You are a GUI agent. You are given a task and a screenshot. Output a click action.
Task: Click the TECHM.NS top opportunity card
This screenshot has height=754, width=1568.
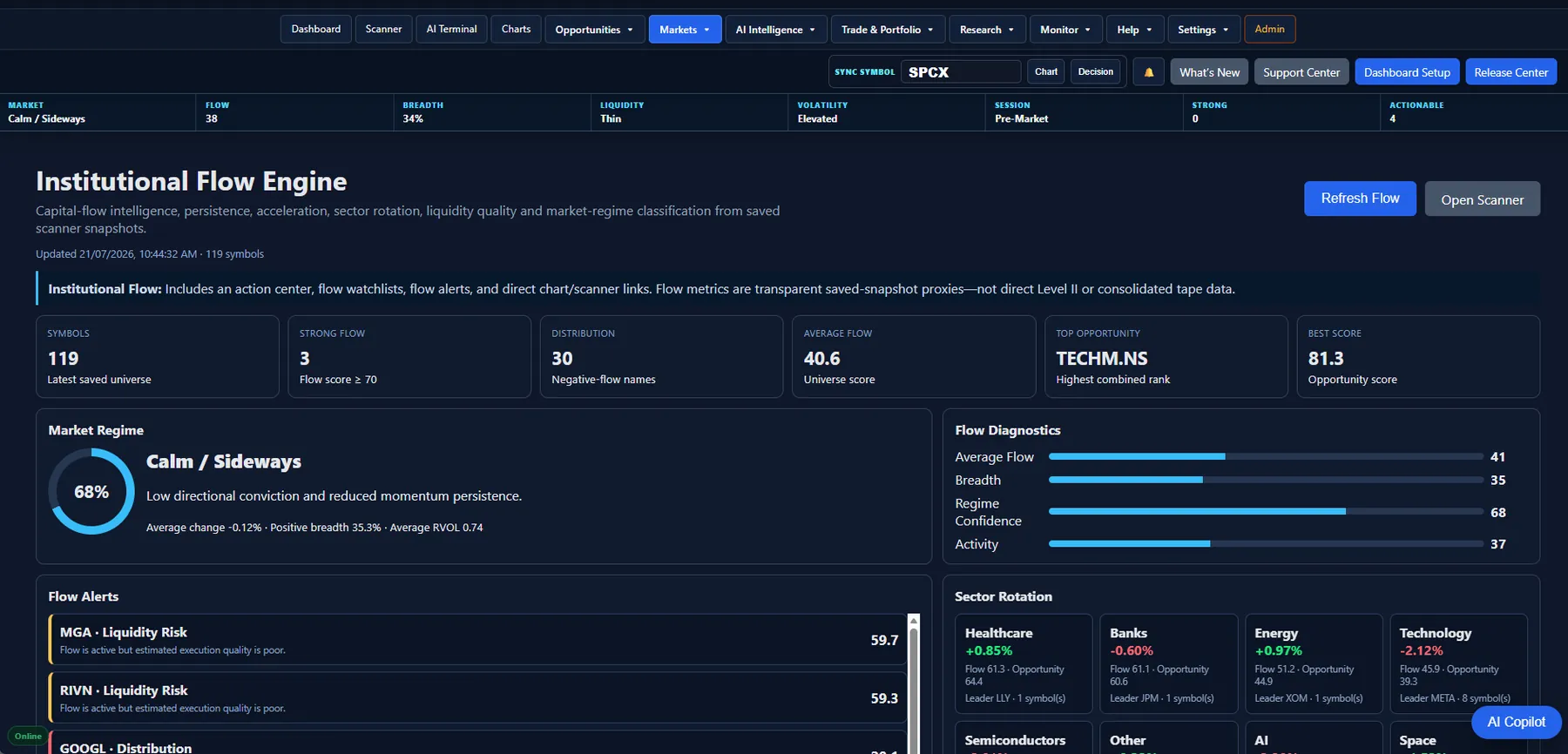(x=1166, y=357)
